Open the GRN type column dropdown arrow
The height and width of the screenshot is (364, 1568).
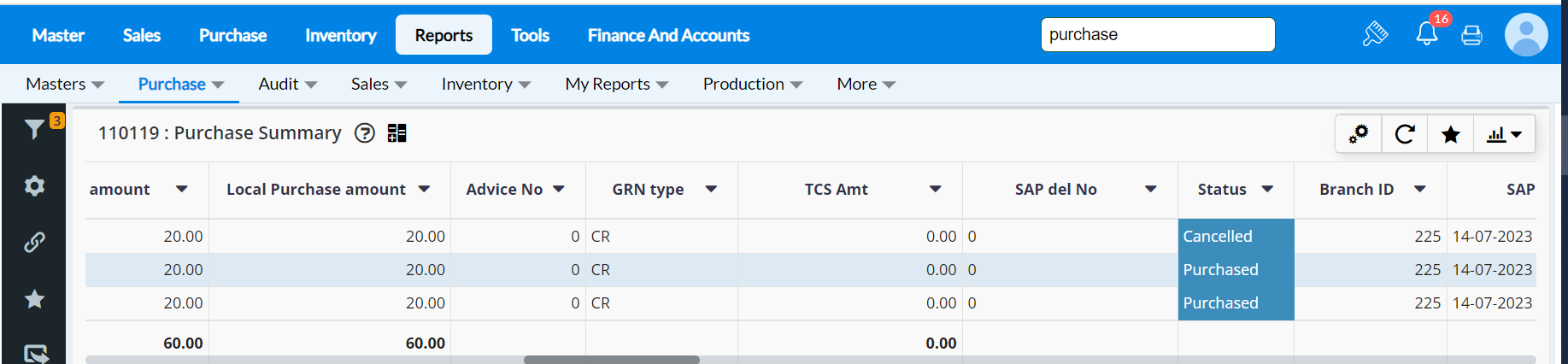(x=710, y=189)
